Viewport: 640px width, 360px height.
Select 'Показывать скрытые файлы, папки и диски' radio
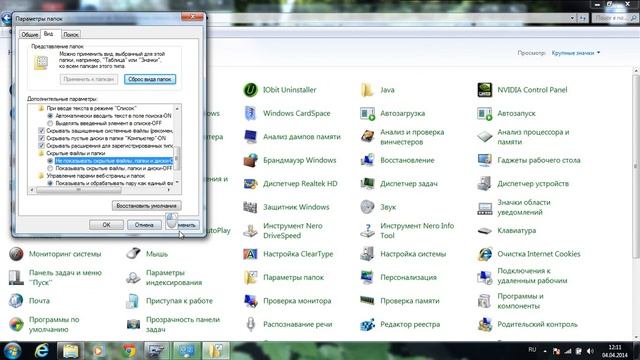click(50, 168)
